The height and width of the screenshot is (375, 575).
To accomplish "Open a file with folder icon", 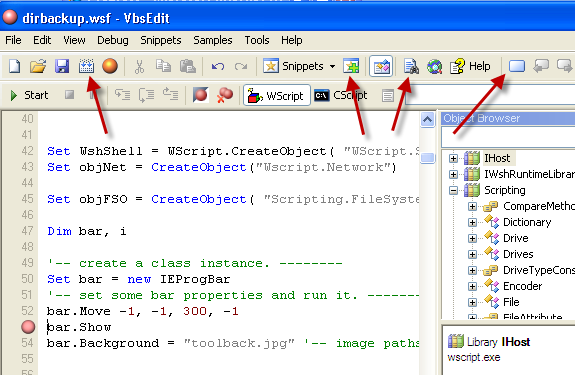I will point(38,66).
